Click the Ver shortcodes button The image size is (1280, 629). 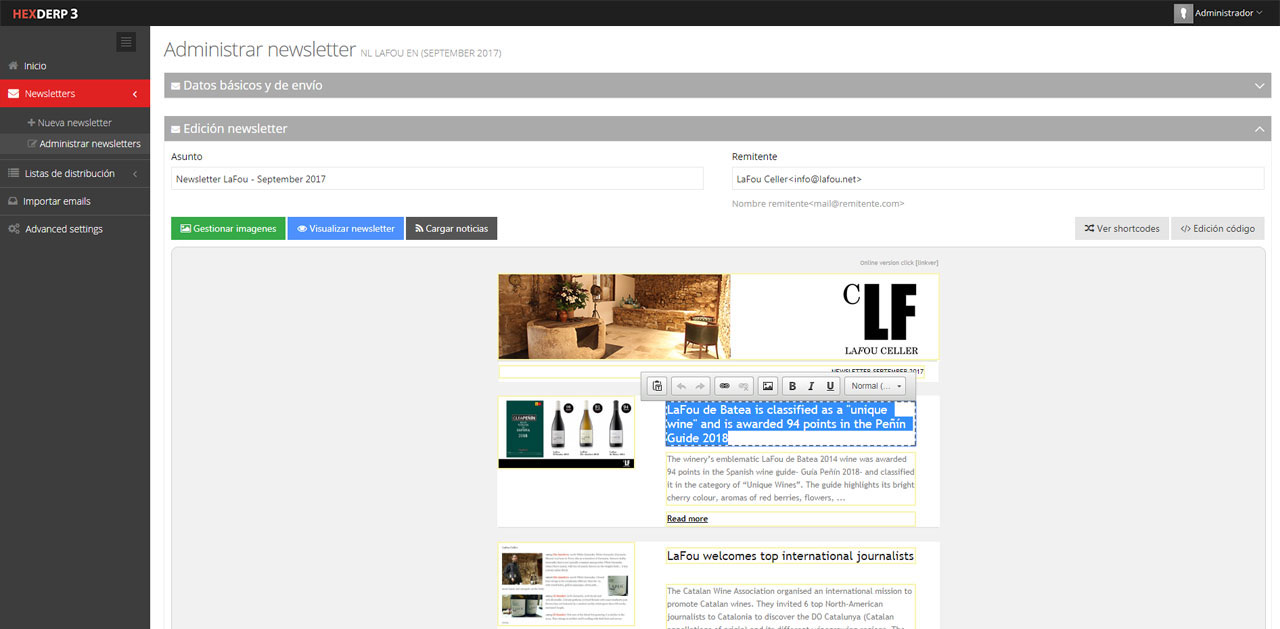click(1121, 229)
